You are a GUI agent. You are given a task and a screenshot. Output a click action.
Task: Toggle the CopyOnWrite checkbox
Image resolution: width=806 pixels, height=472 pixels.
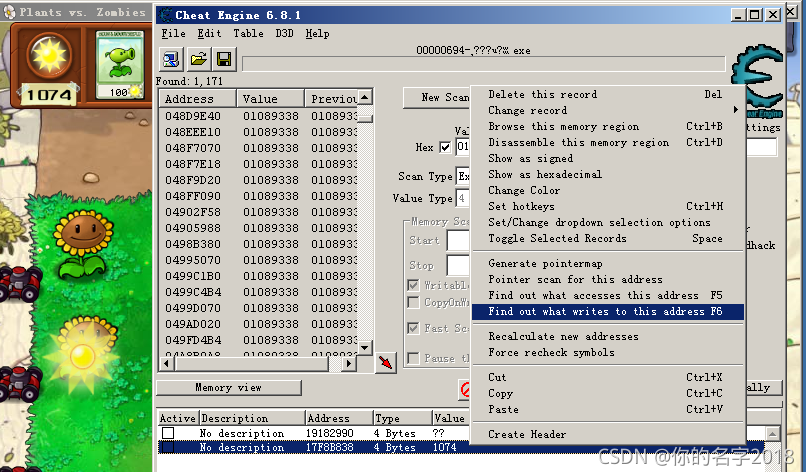(x=414, y=302)
